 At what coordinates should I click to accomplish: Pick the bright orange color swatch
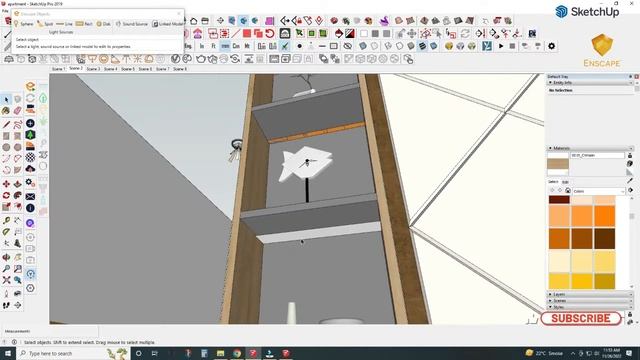coord(604,216)
